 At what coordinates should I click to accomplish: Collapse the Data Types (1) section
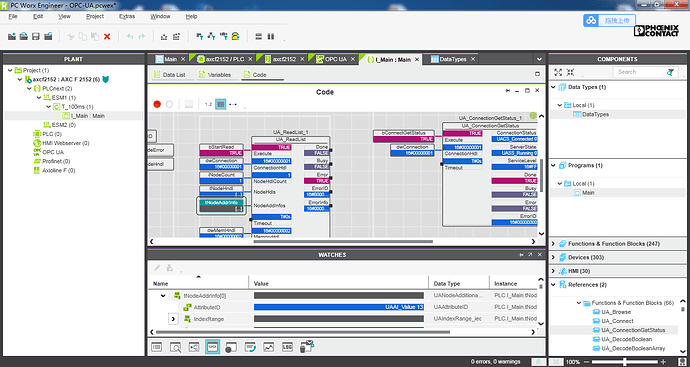tap(554, 87)
